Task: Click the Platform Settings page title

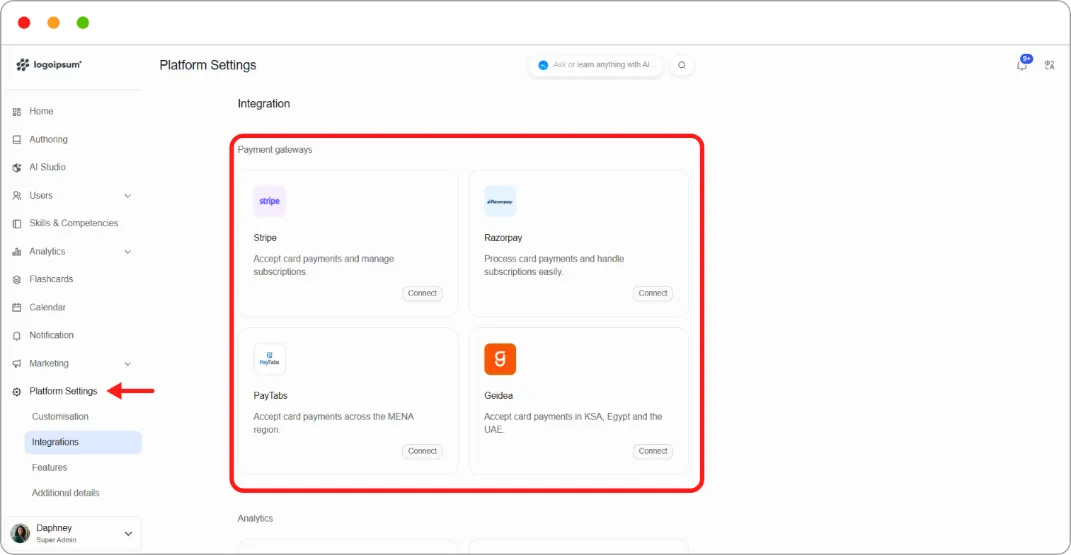Action: [x=208, y=65]
